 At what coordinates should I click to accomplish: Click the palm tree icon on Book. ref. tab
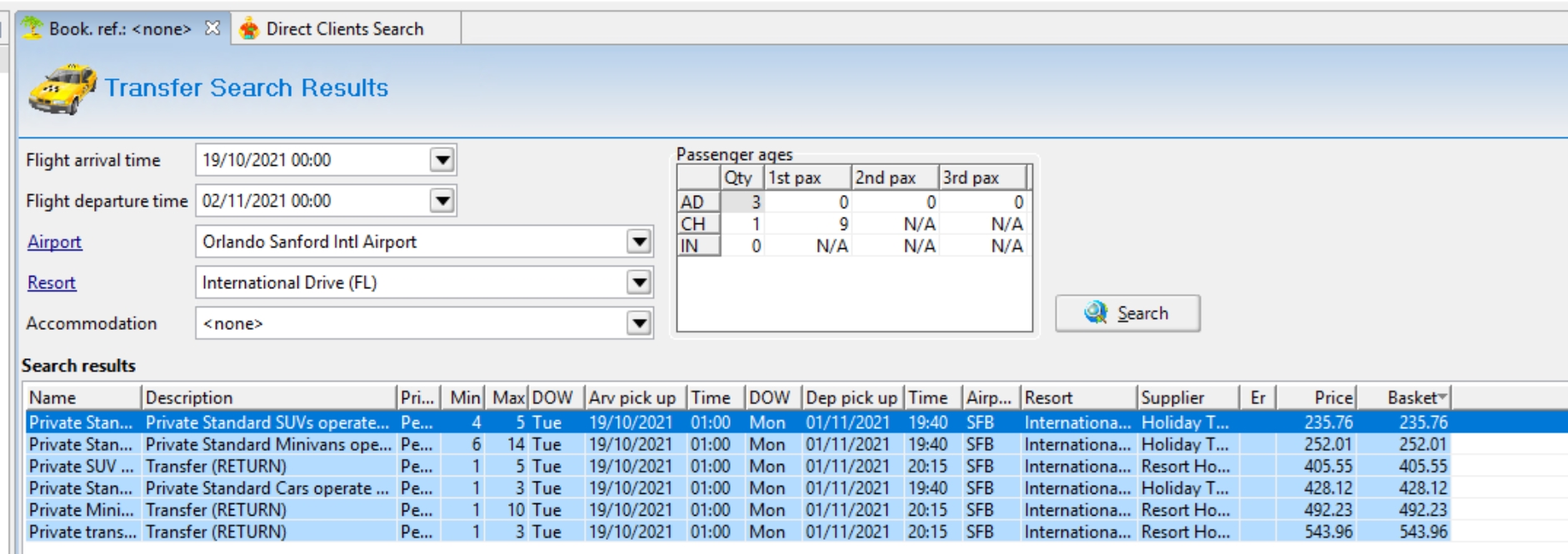[32, 28]
